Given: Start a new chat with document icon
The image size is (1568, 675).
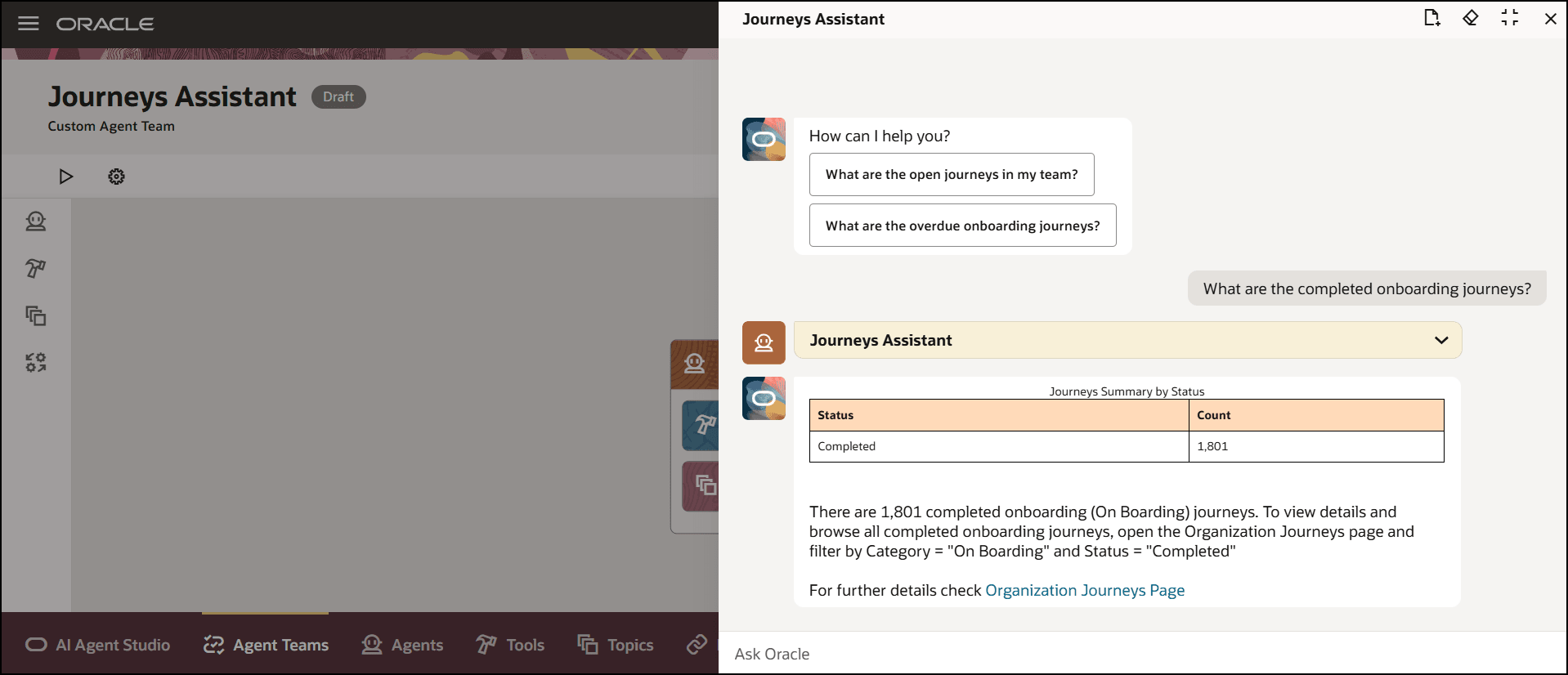Looking at the screenshot, I should (1431, 18).
